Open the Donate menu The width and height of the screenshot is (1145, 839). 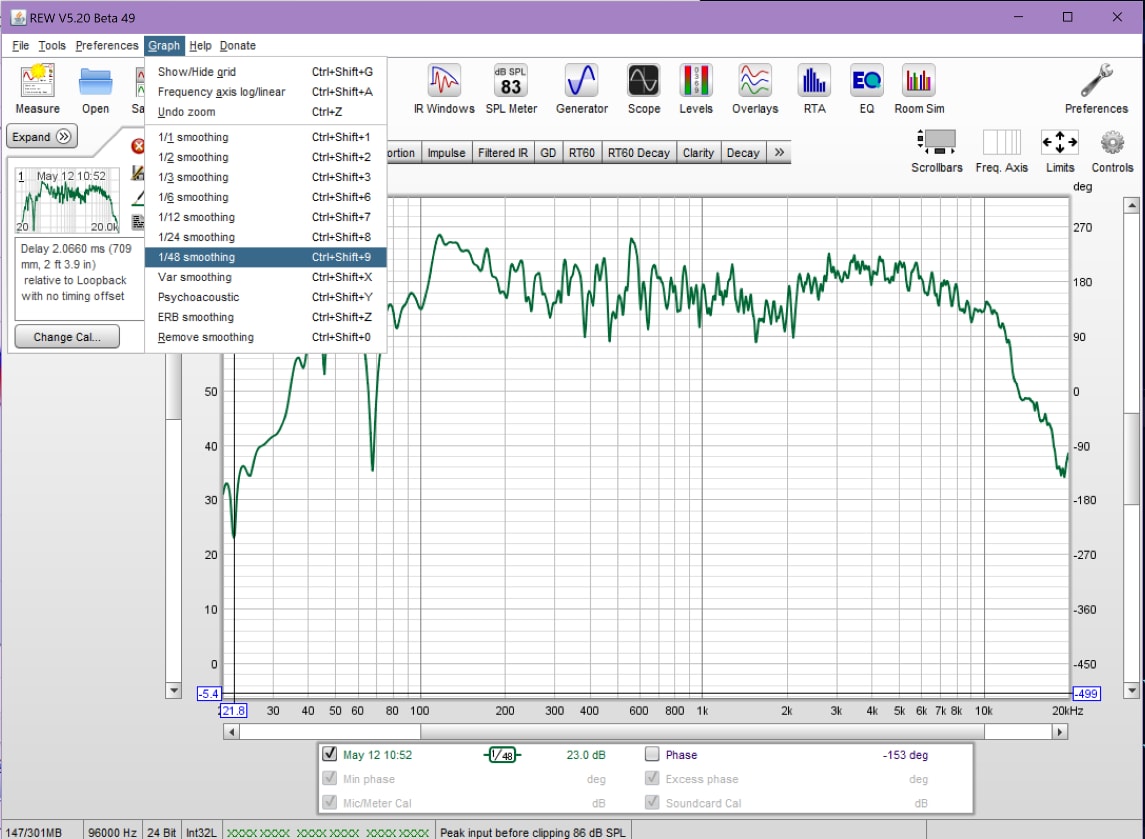click(x=237, y=45)
